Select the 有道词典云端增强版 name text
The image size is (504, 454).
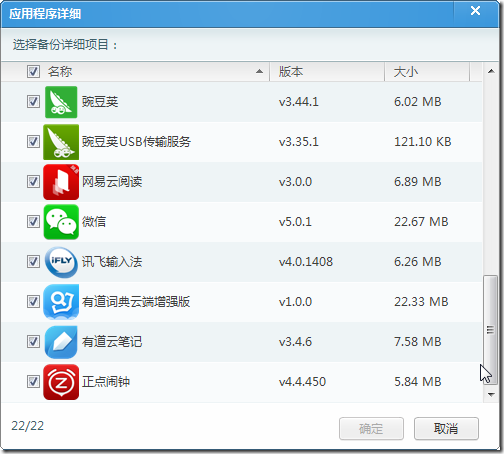click(136, 302)
